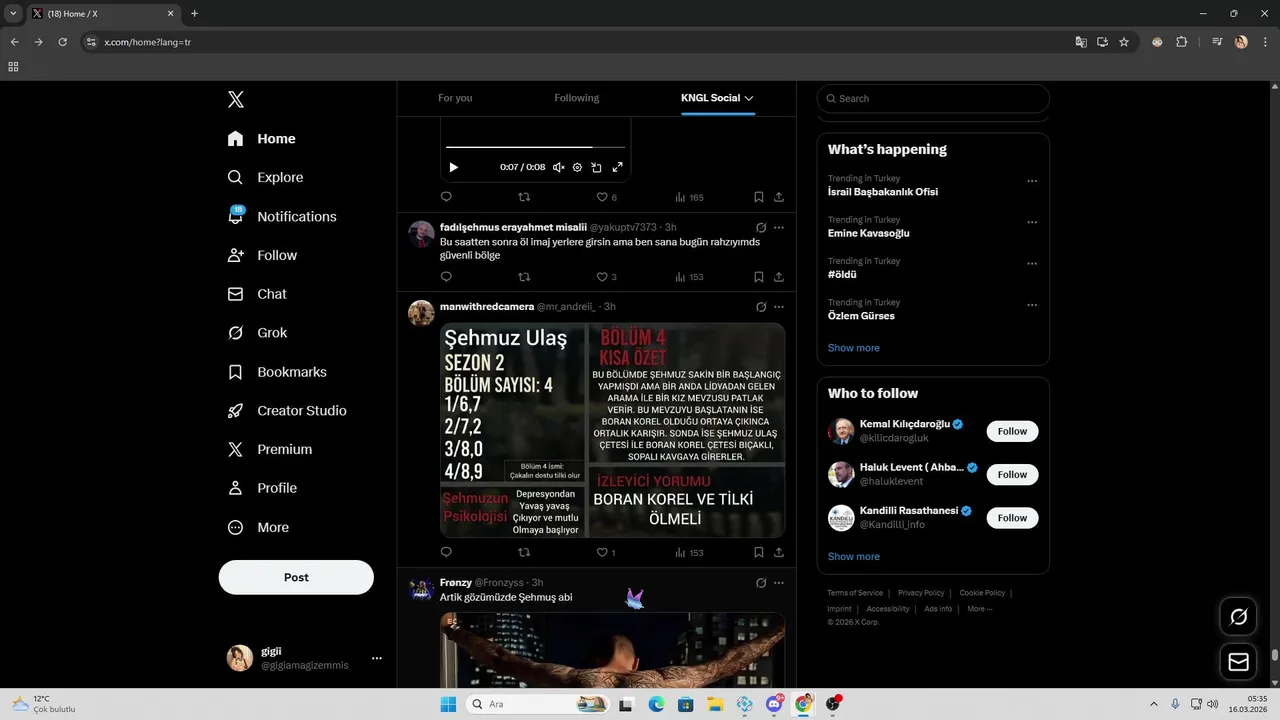Click the X logo in sidebar

click(235, 99)
